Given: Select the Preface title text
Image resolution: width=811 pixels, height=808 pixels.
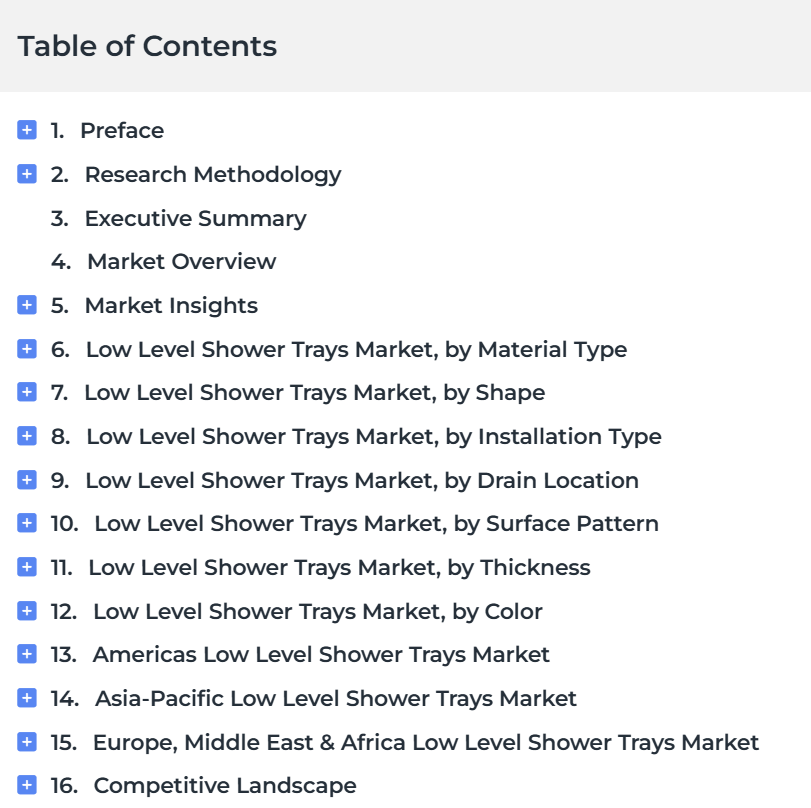Looking at the screenshot, I should tap(122, 130).
